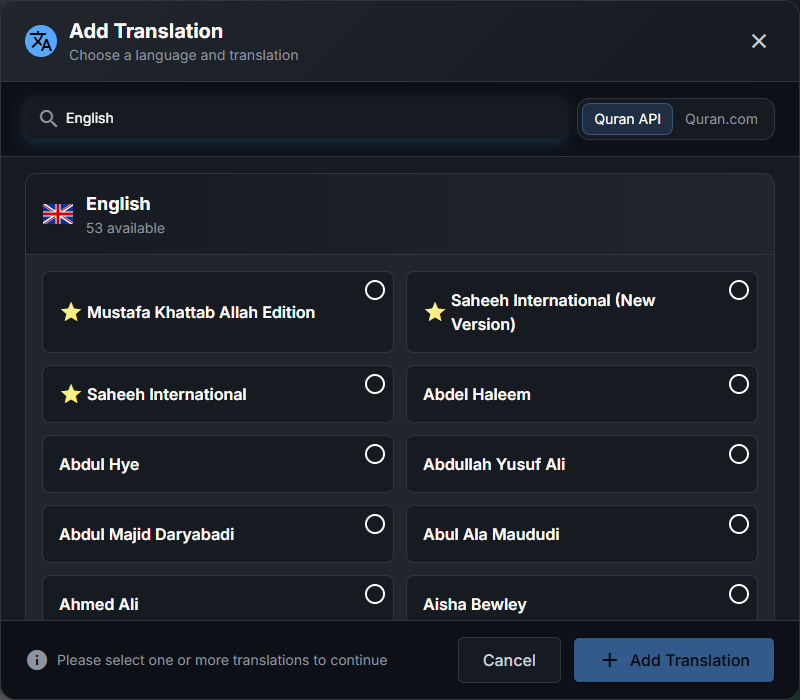Click star icon on Saheeh International (New Version)
The height and width of the screenshot is (700, 800).
tap(435, 312)
